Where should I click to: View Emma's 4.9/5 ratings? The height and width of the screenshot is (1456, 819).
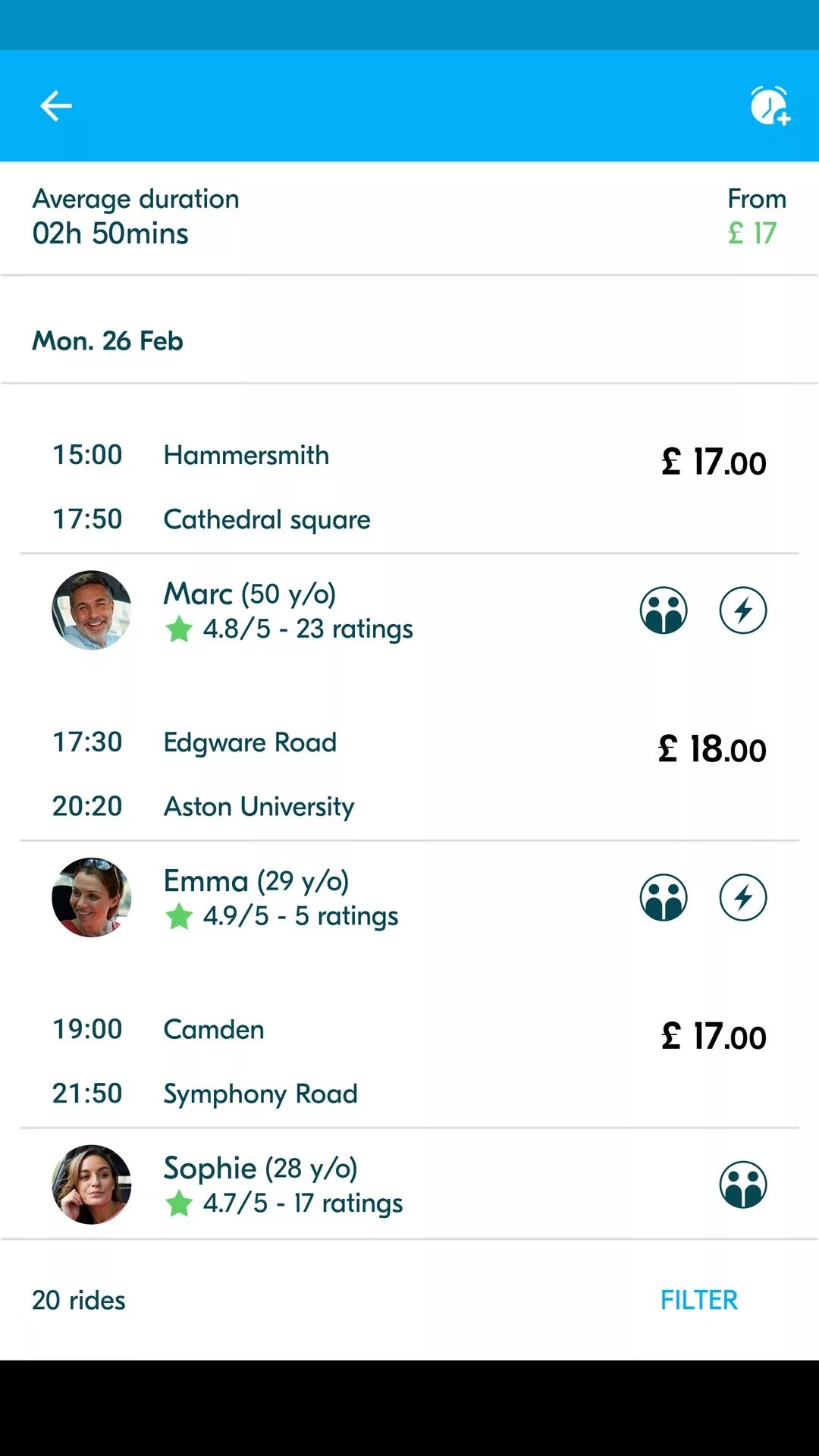click(300, 916)
